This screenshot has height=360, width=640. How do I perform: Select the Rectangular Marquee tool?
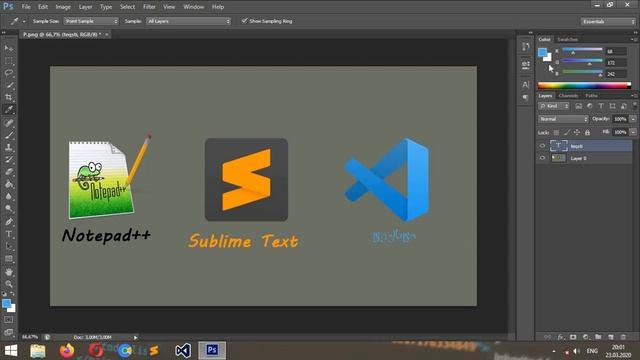[x=9, y=61]
